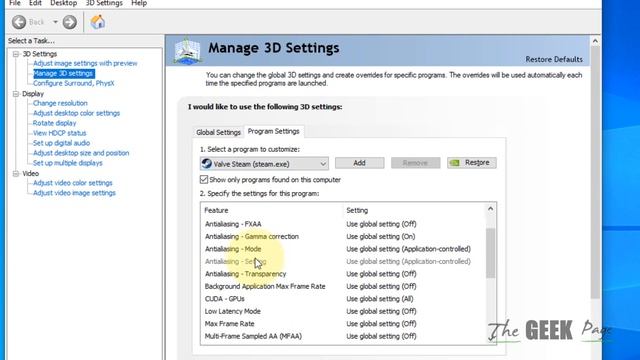Open Adjust video color settings
Screen dimensions: 640x360
coord(73,183)
